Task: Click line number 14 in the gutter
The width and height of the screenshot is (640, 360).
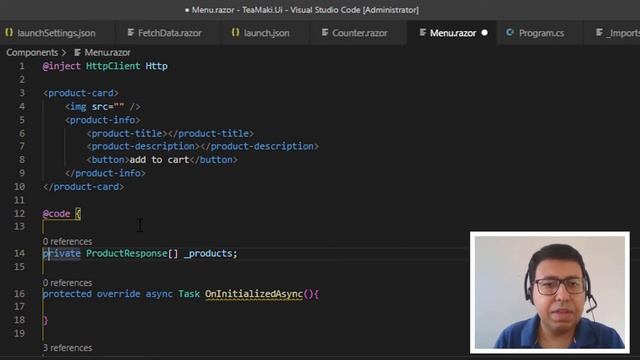Action: pyautogui.click(x=19, y=253)
